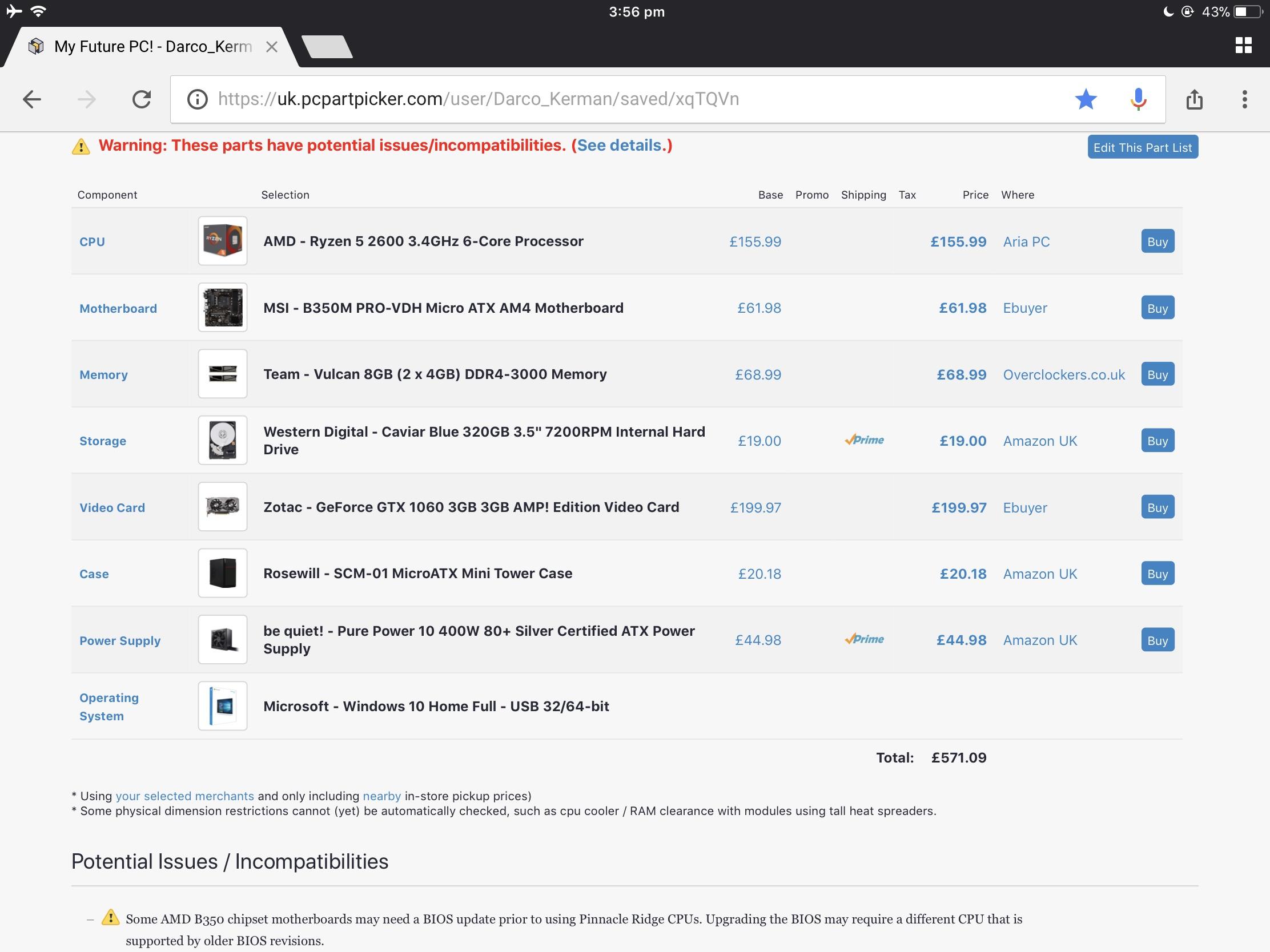Viewport: 1270px width, 952px height.
Task: Open the tab overview grid icon
Action: coord(1244,45)
